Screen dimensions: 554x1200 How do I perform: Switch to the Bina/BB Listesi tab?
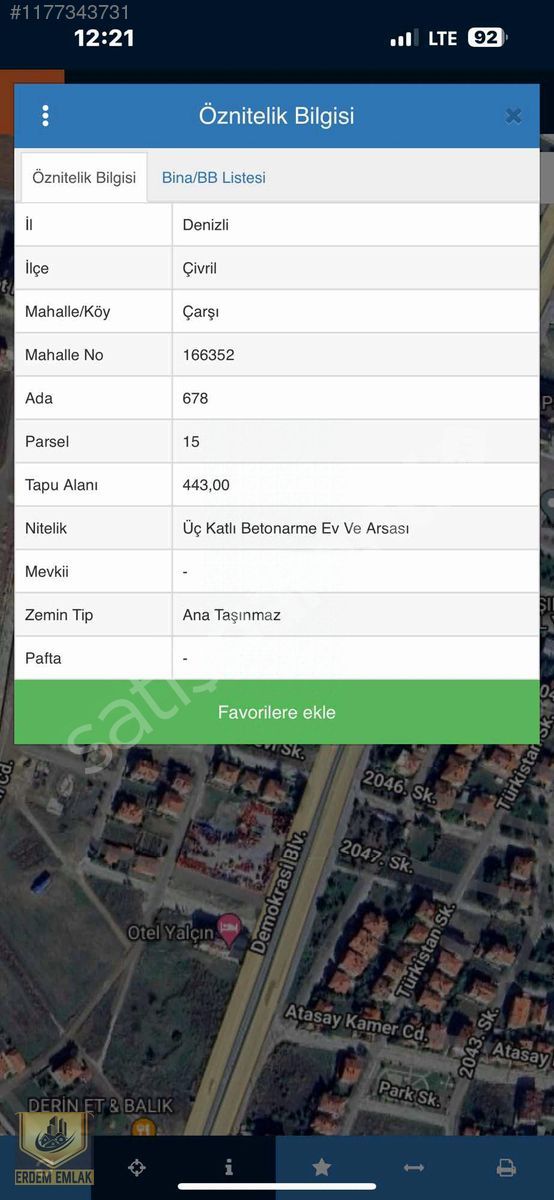pos(214,178)
